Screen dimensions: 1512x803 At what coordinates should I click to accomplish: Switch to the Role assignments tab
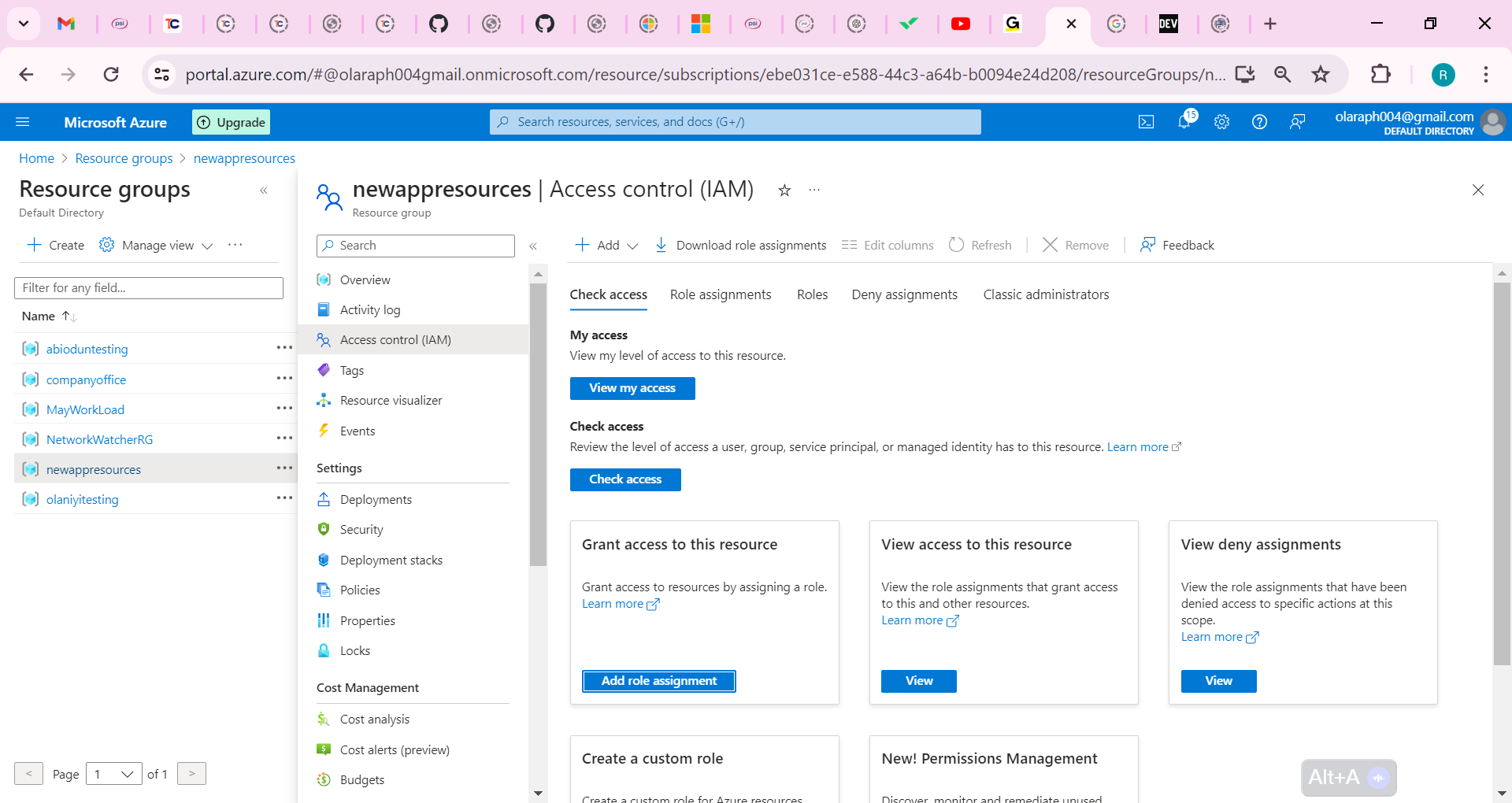click(x=721, y=294)
